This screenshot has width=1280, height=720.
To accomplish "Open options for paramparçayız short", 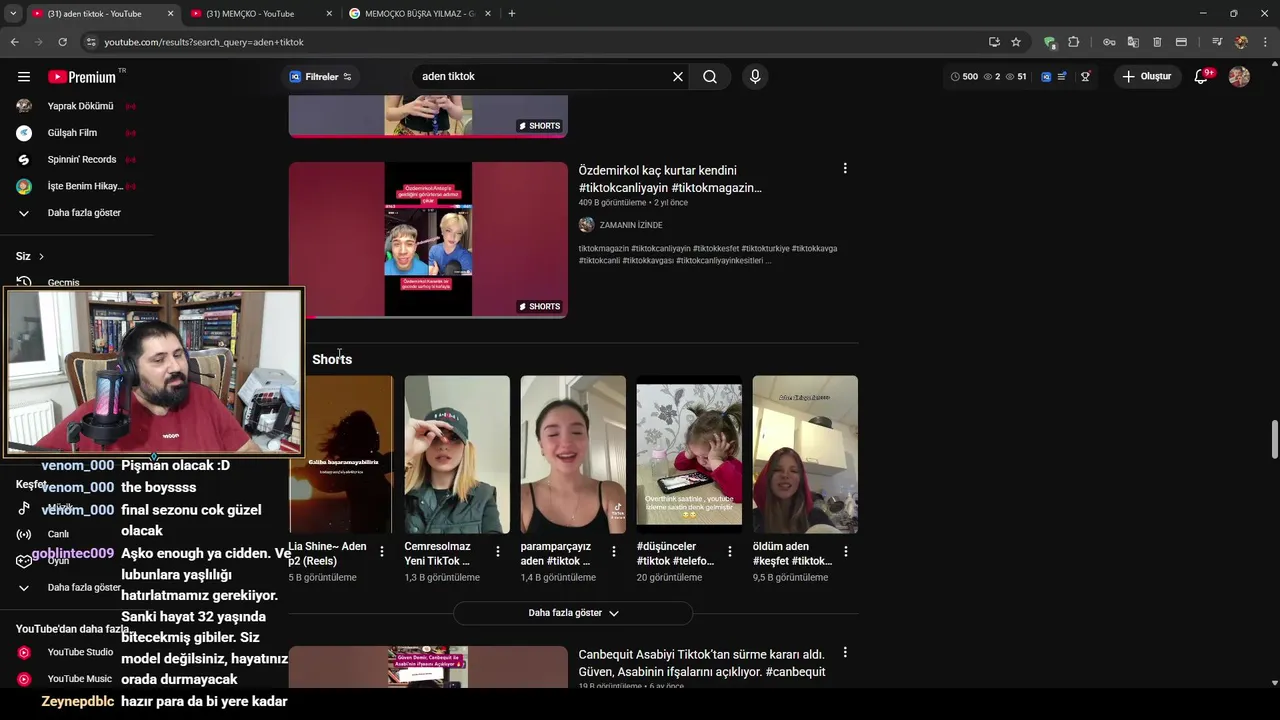I will pyautogui.click(x=613, y=552).
